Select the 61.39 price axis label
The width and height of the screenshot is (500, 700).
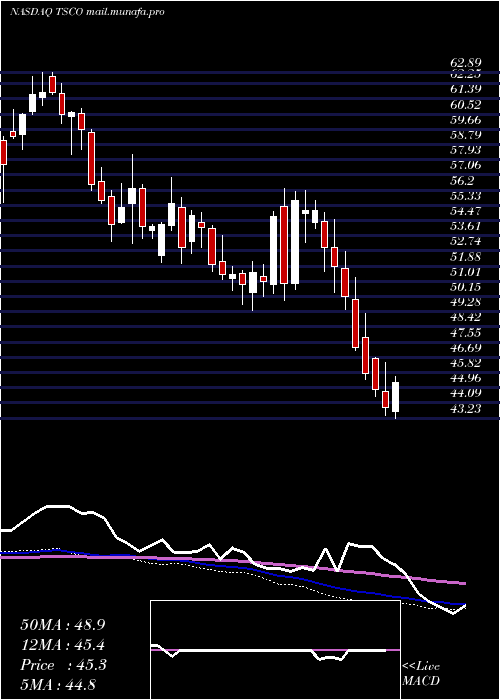click(x=466, y=89)
